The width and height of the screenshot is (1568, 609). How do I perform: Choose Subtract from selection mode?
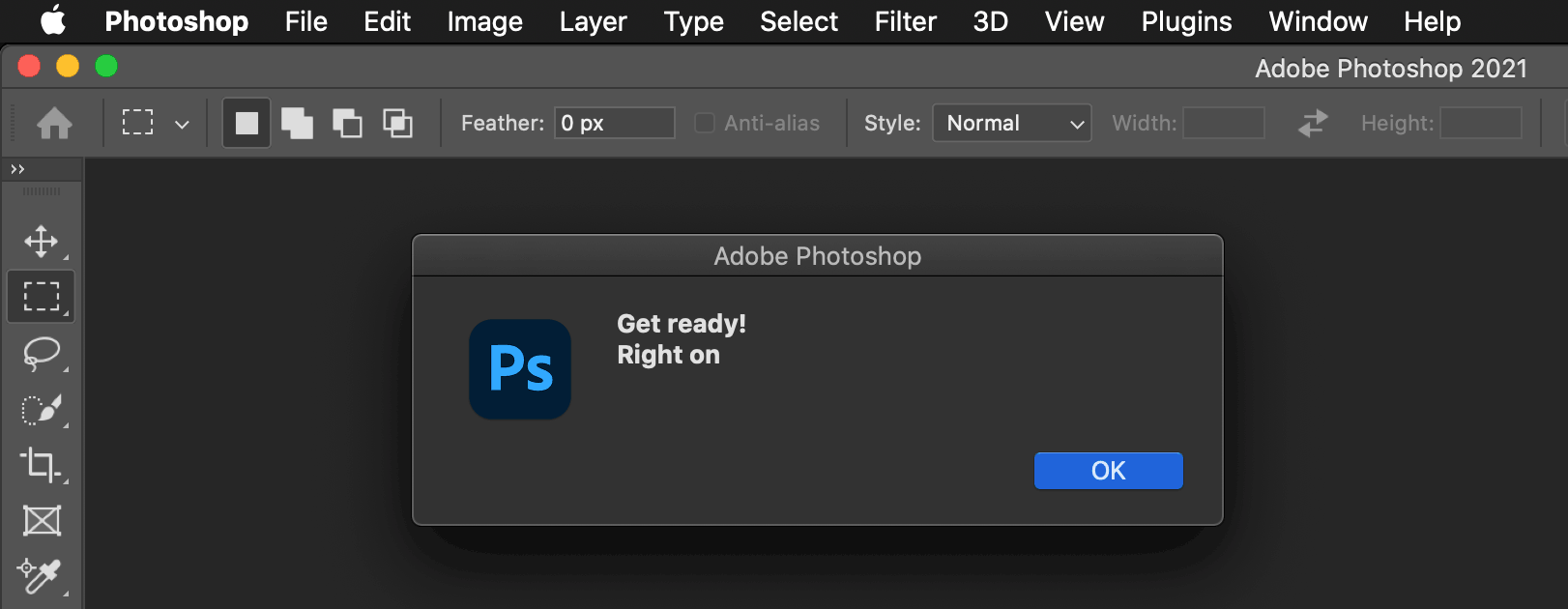pos(347,123)
